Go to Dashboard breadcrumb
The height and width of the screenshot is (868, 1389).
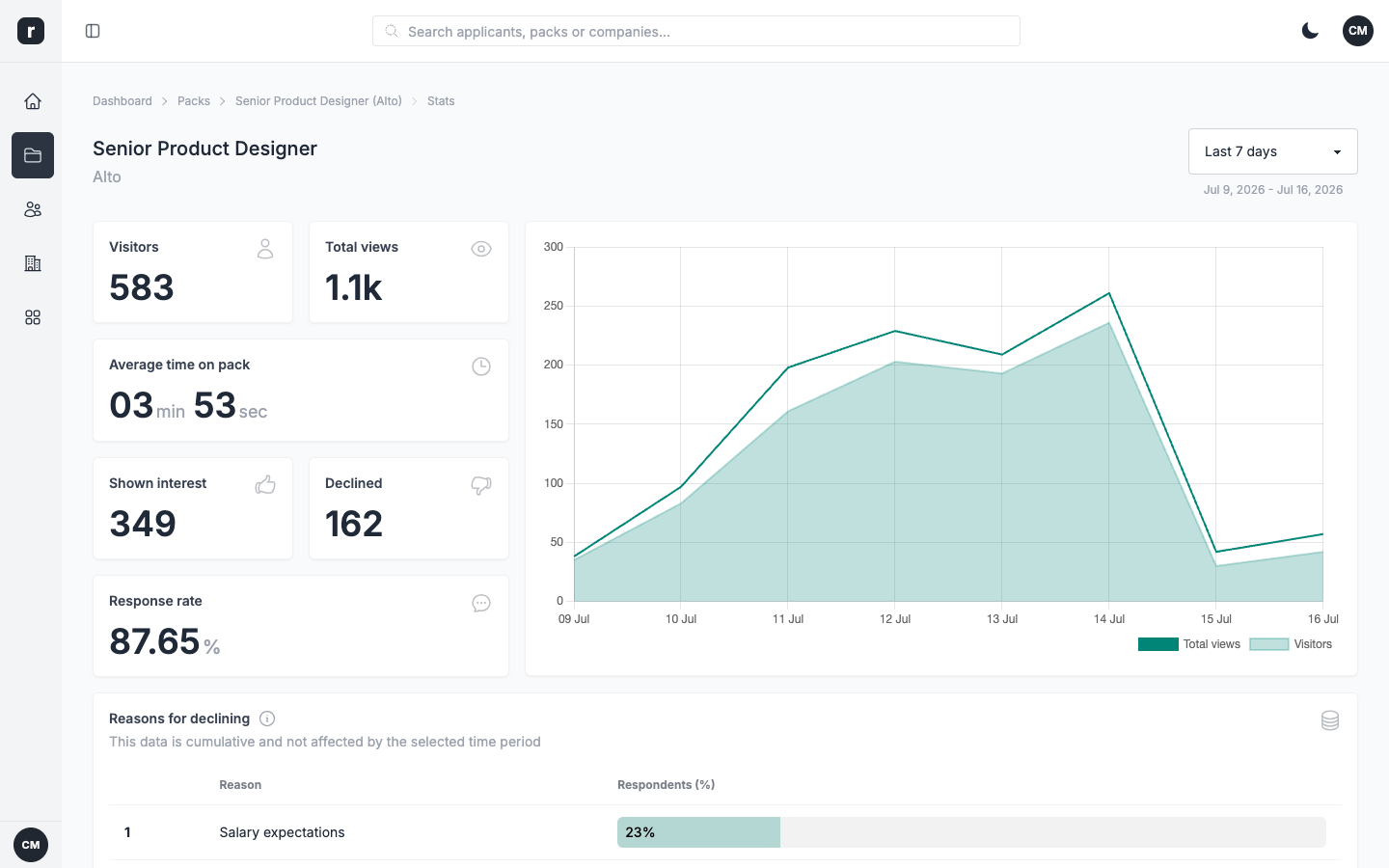point(123,101)
